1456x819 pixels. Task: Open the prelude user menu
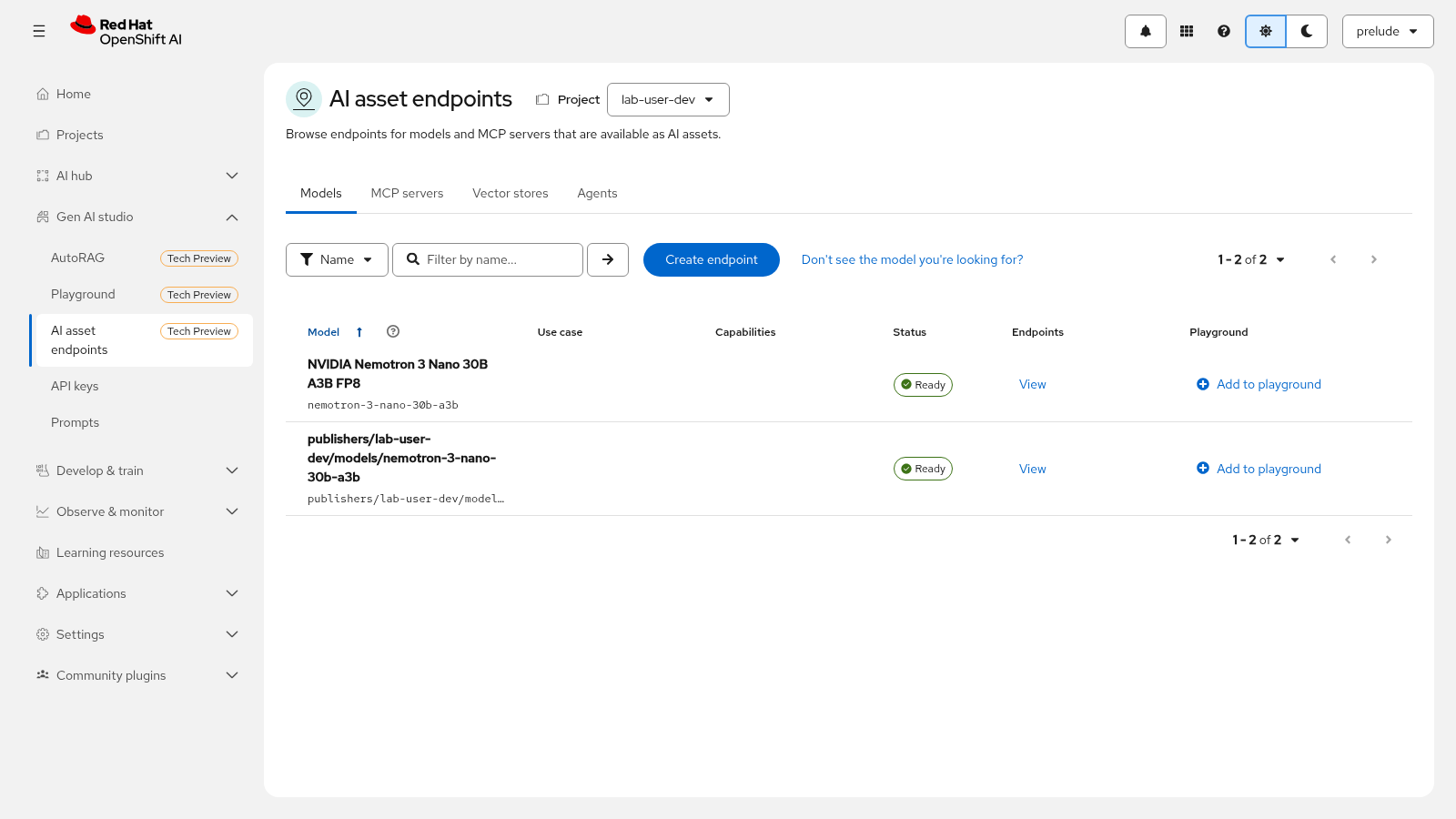1388,31
